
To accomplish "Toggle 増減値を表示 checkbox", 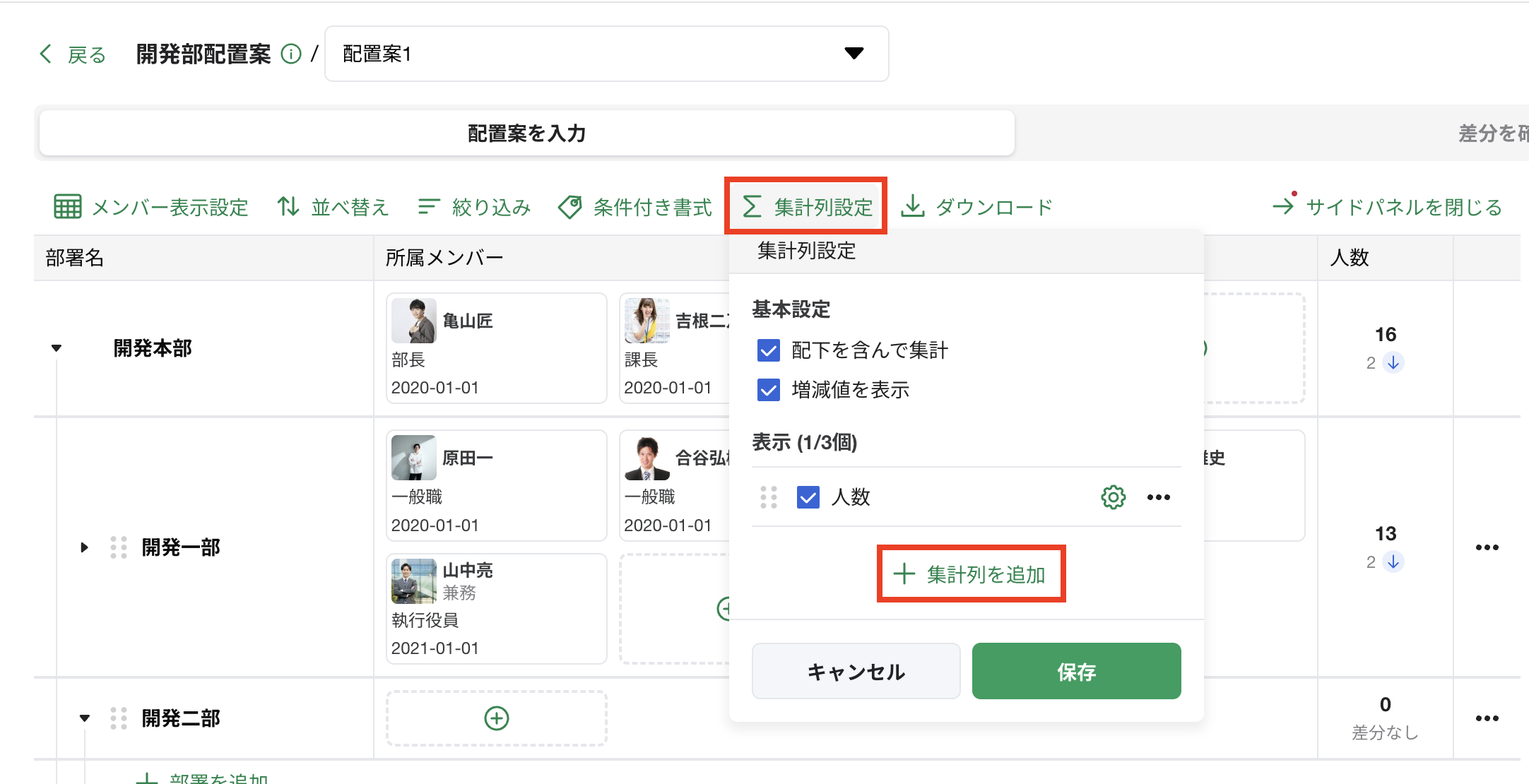I will 769,390.
